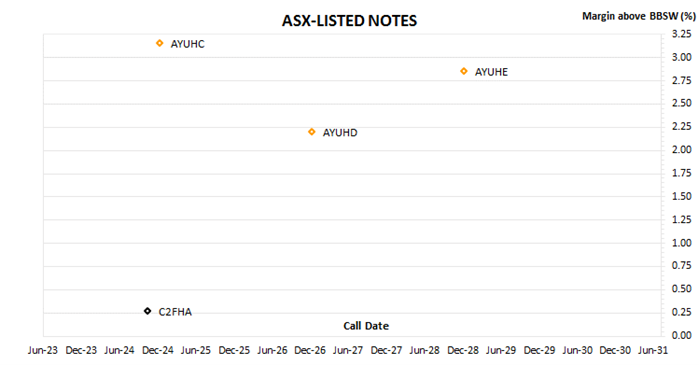The image size is (699, 365).
Task: Click the Jun-23 x-axis label
Action: (x=43, y=351)
